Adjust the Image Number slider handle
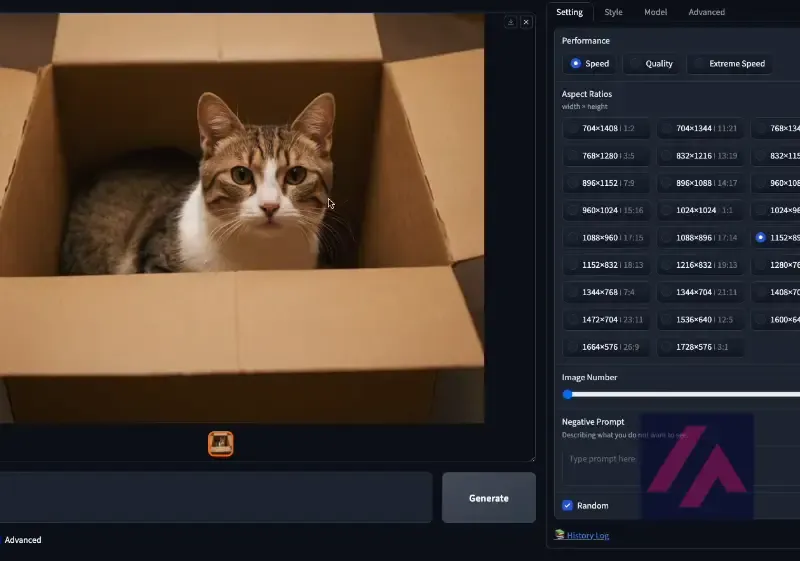 (x=567, y=394)
